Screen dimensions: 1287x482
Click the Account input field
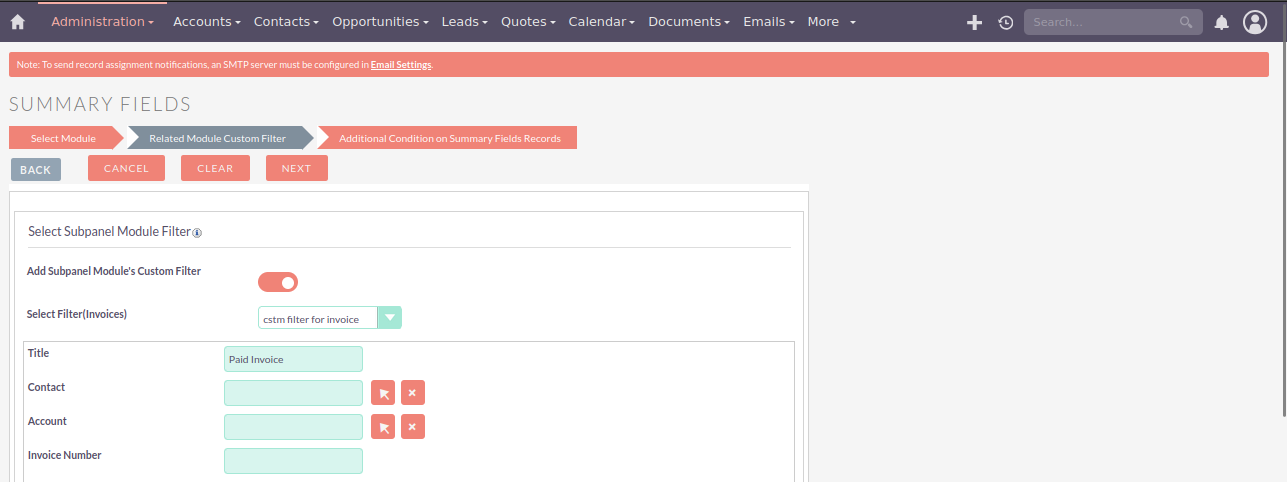coord(293,427)
